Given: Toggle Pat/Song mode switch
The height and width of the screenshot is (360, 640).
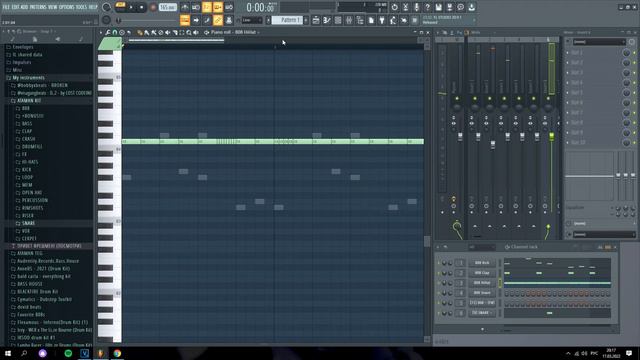Looking at the screenshot, I should coord(120,6).
